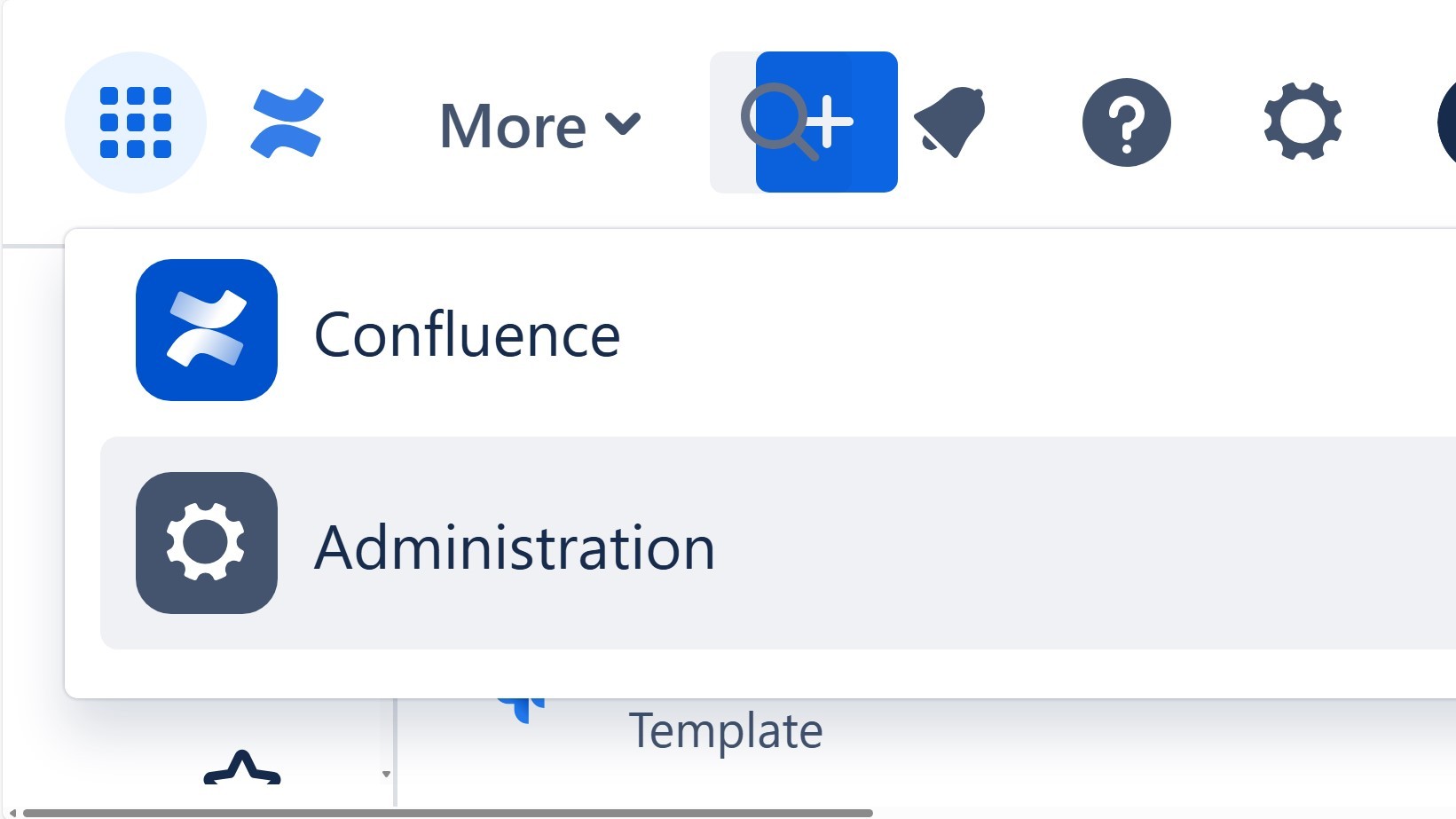Click the Template link
This screenshot has width=1456, height=819.
click(x=726, y=729)
